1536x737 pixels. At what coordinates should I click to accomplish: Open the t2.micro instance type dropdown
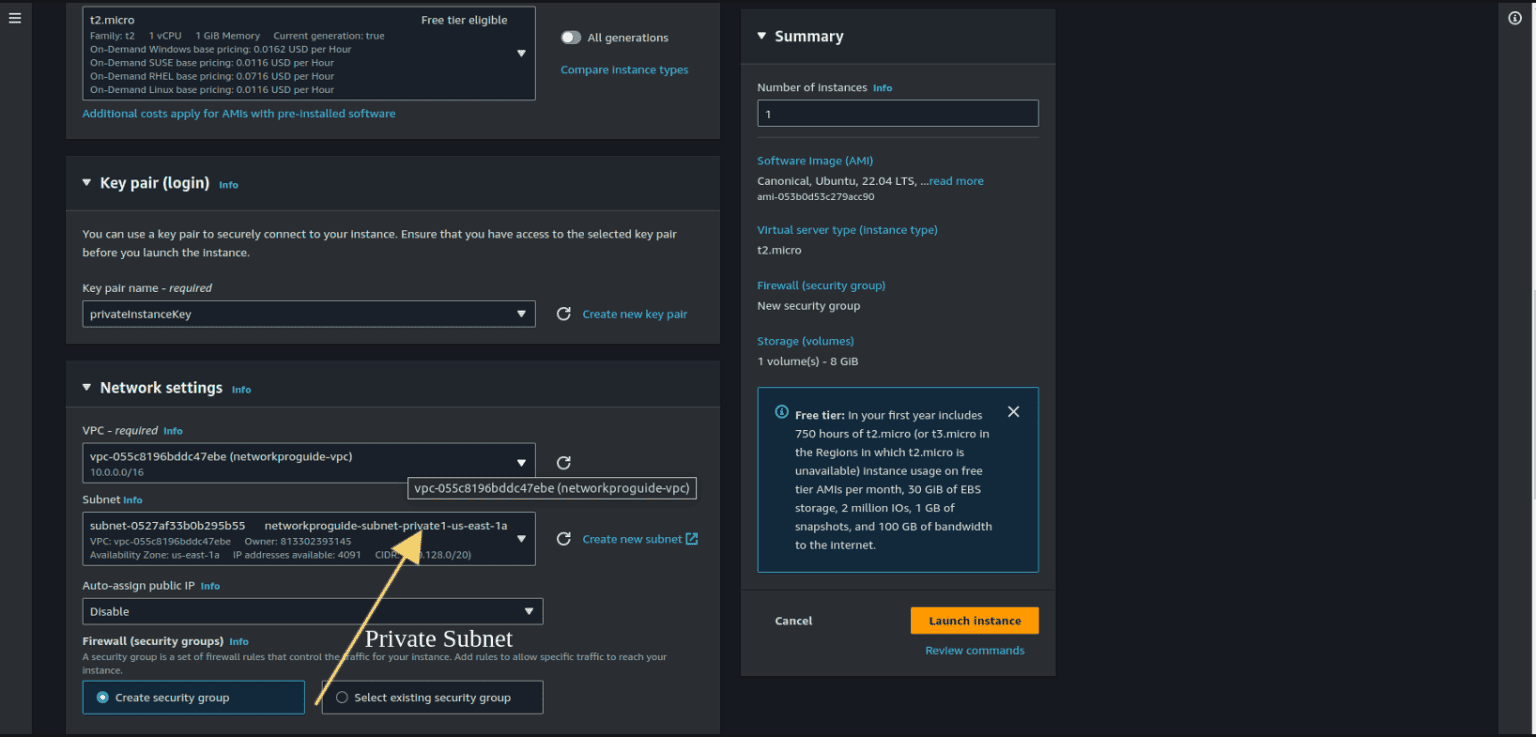pyautogui.click(x=522, y=53)
